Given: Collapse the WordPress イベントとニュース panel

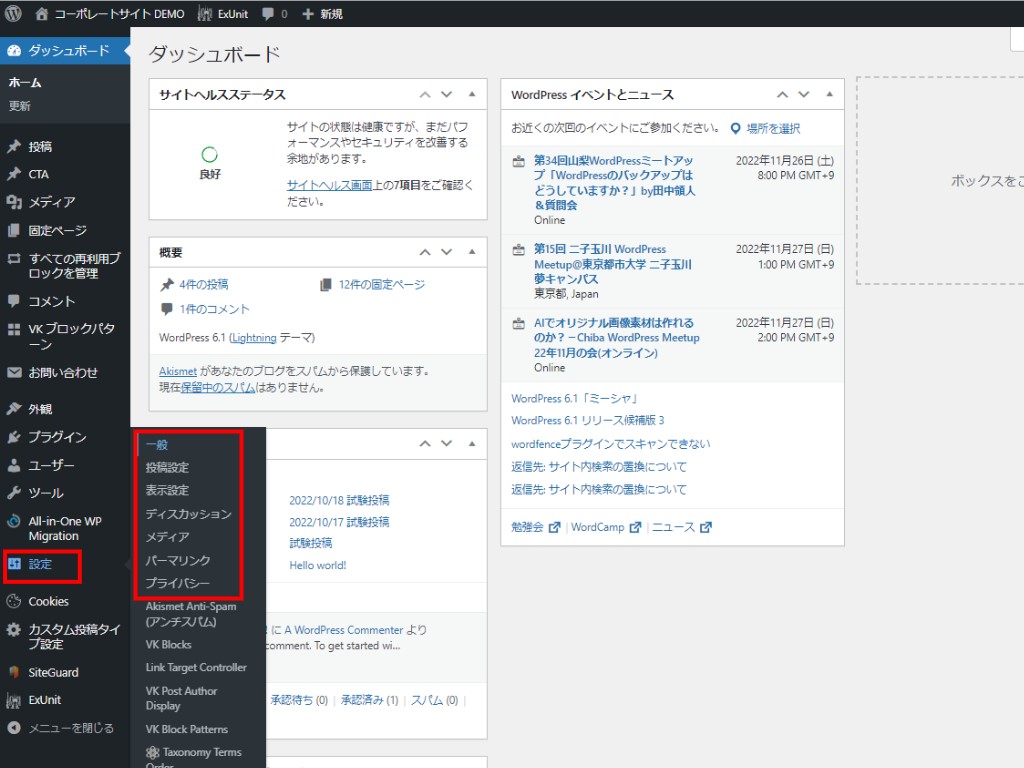Looking at the screenshot, I should click(829, 94).
